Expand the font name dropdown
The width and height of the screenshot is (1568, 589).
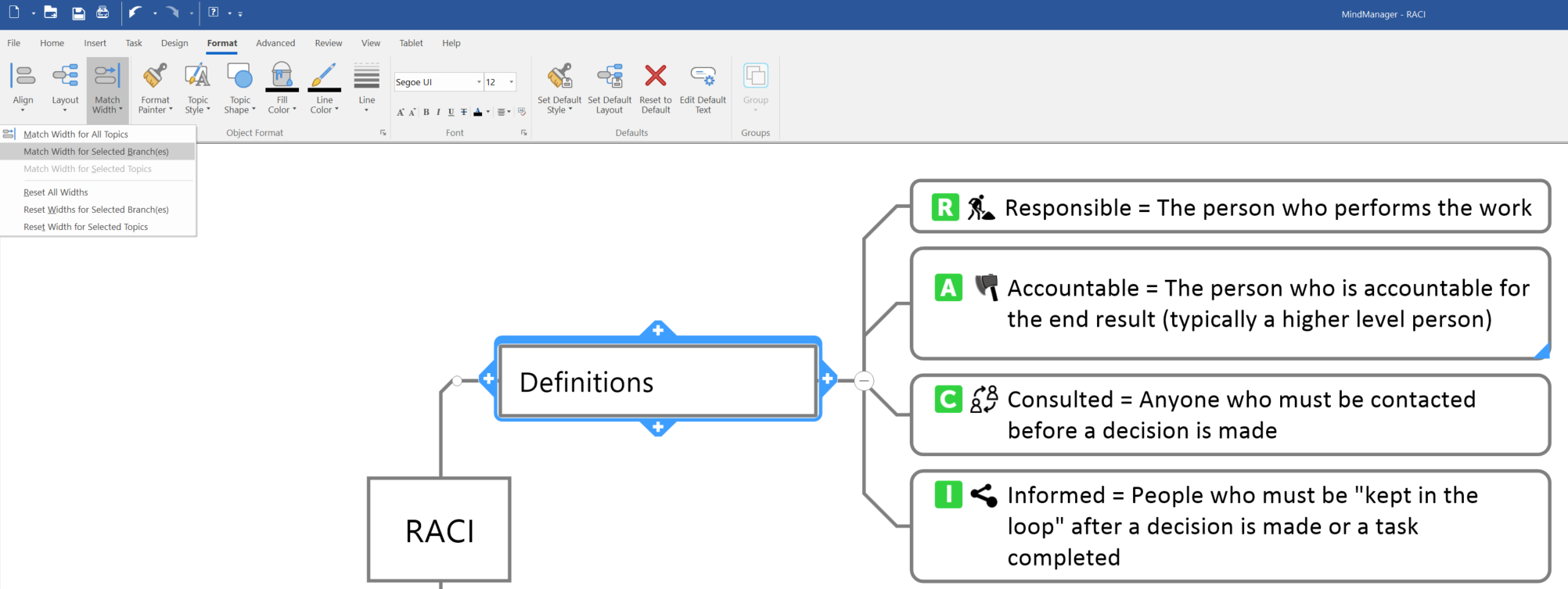(479, 82)
